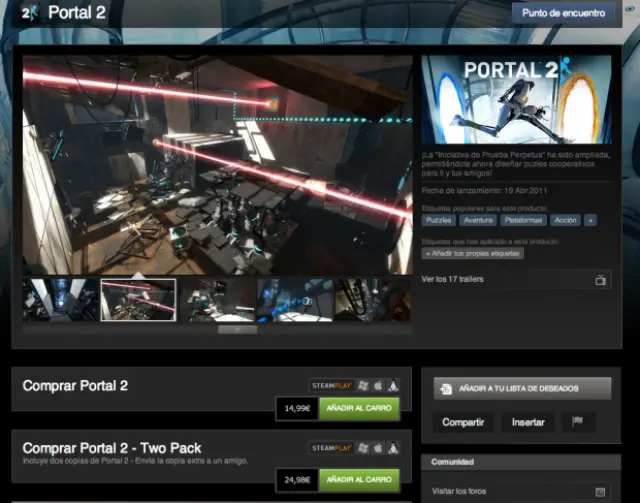Expand more tags with the plus button

(x=591, y=220)
